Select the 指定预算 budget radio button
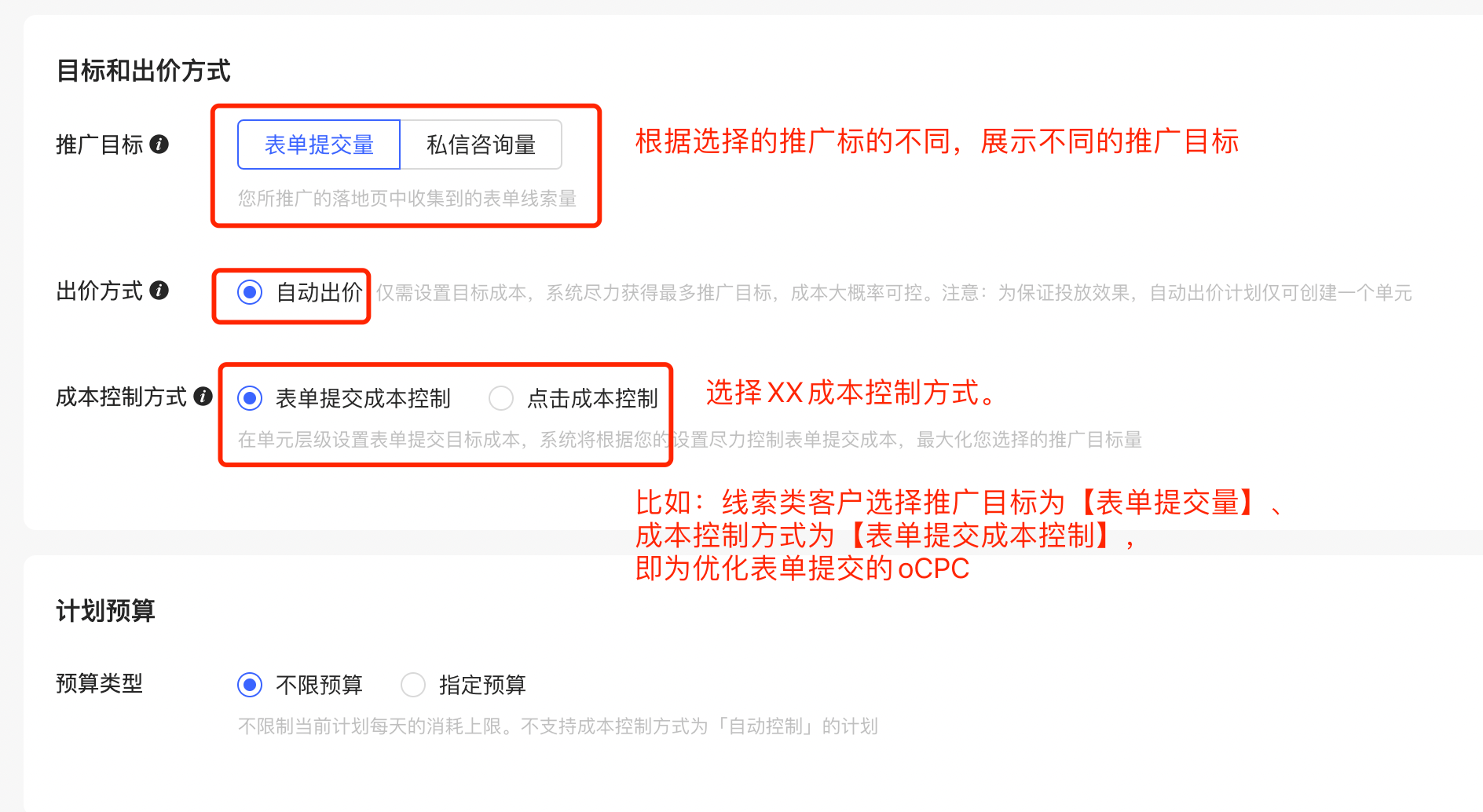 pyautogui.click(x=413, y=685)
